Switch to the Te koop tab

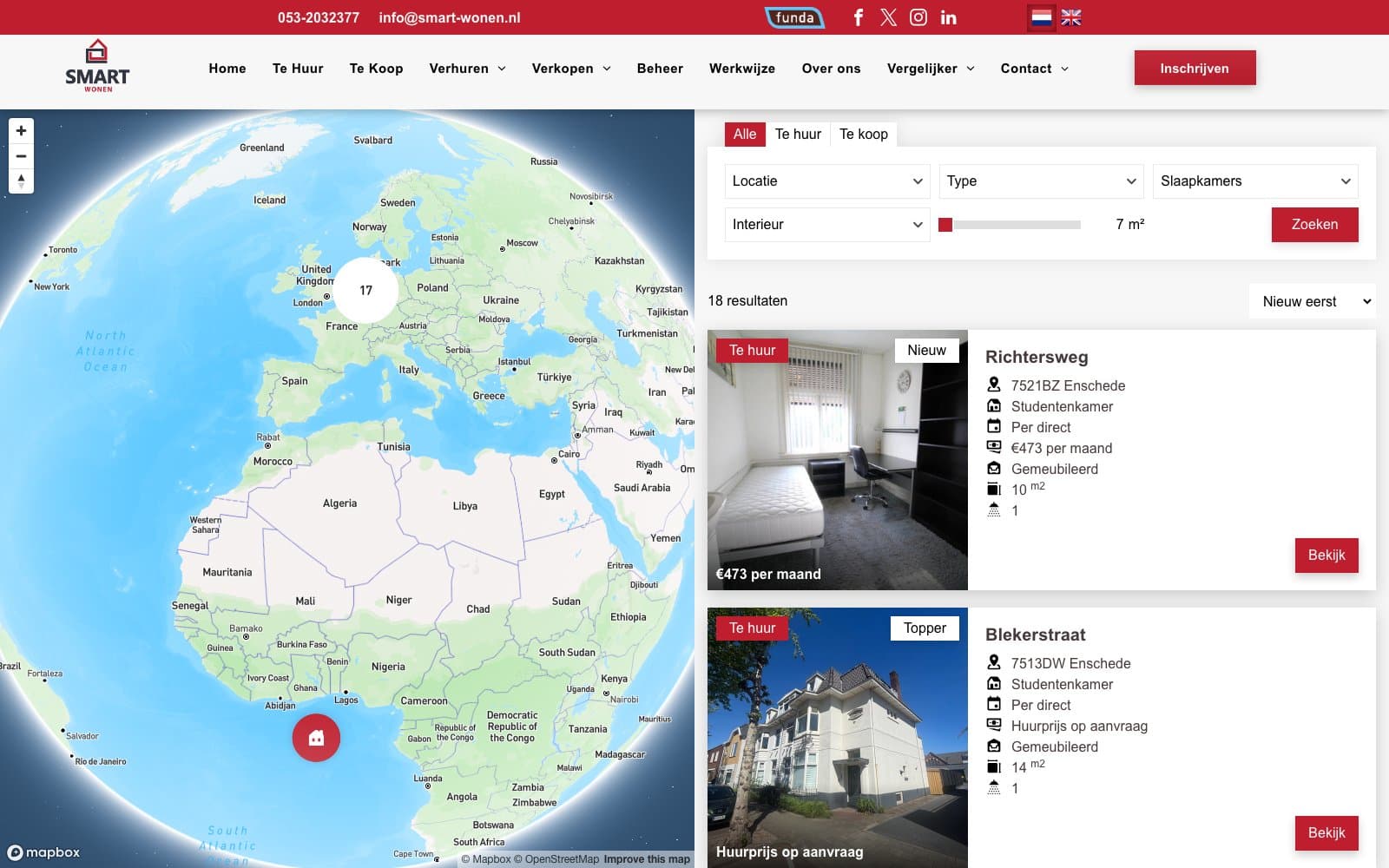(x=864, y=134)
